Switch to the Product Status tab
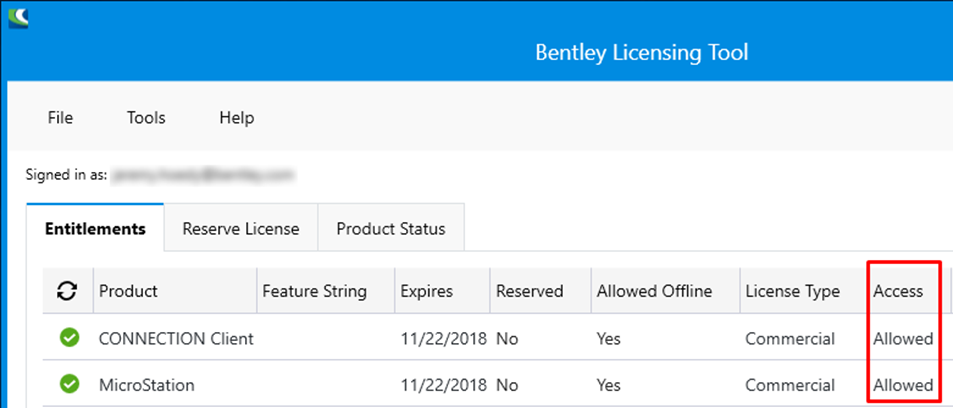This screenshot has width=953, height=408. click(390, 228)
